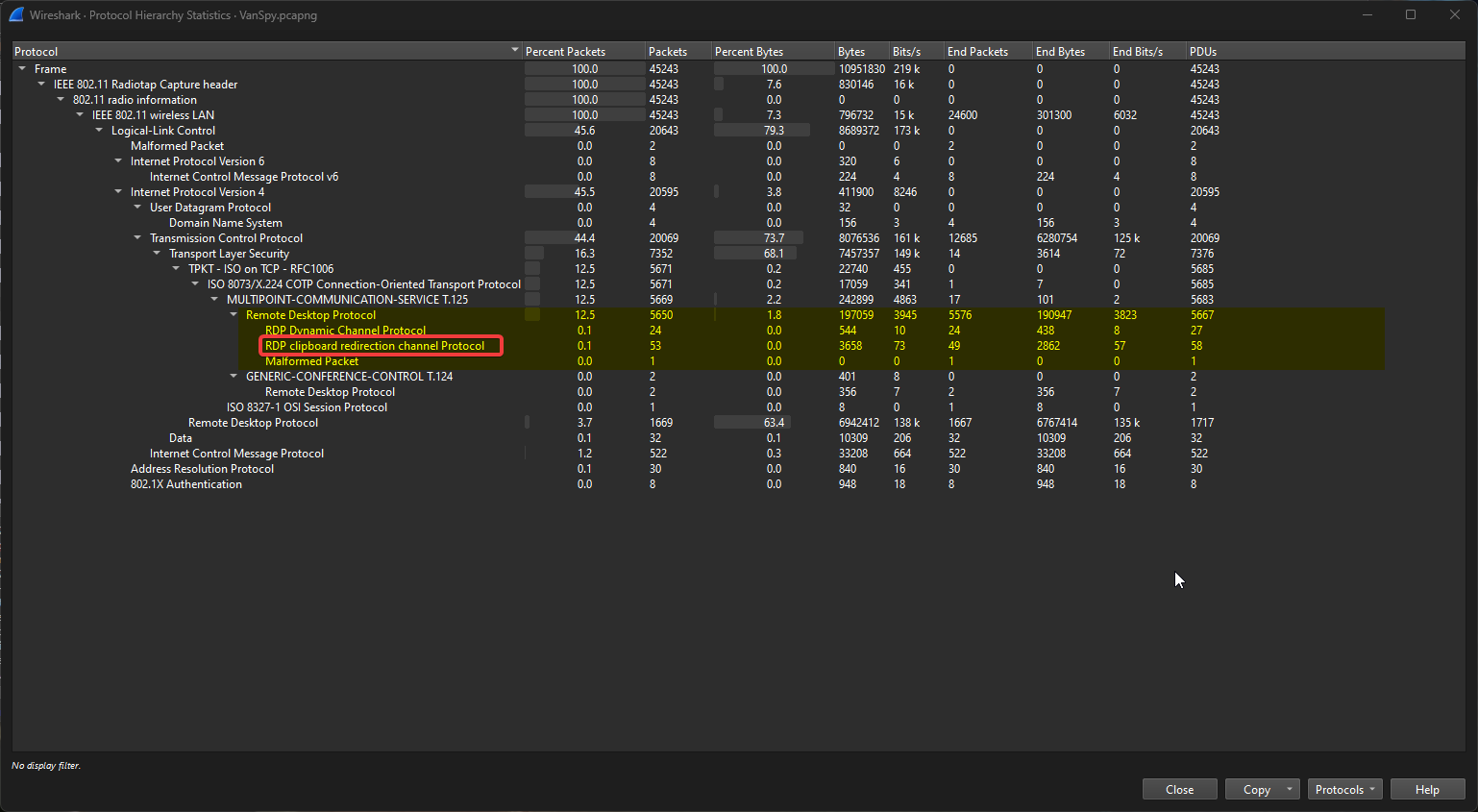Screen dimensions: 1478x812
Task: Collapse GENERIC-CONFERENCE-CONTROL T.124 node
Action: tap(234, 377)
